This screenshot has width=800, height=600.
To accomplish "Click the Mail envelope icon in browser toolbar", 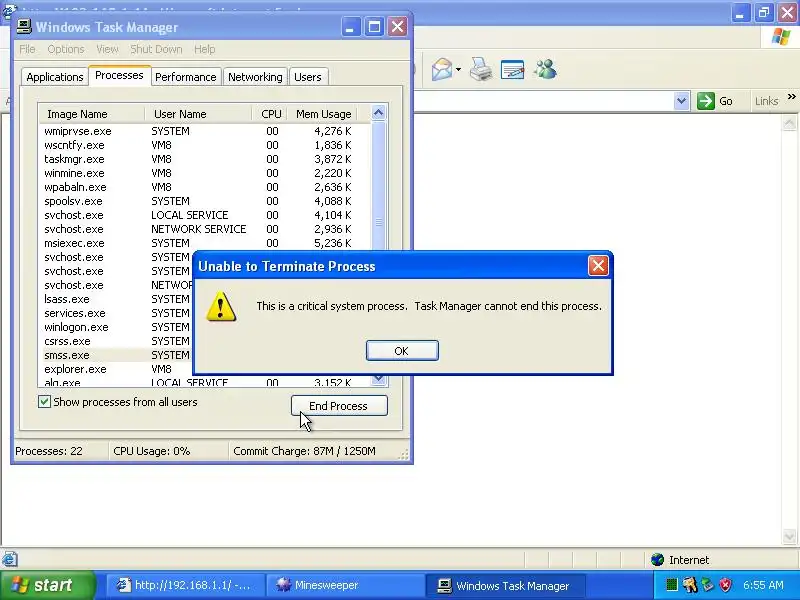I will point(442,69).
